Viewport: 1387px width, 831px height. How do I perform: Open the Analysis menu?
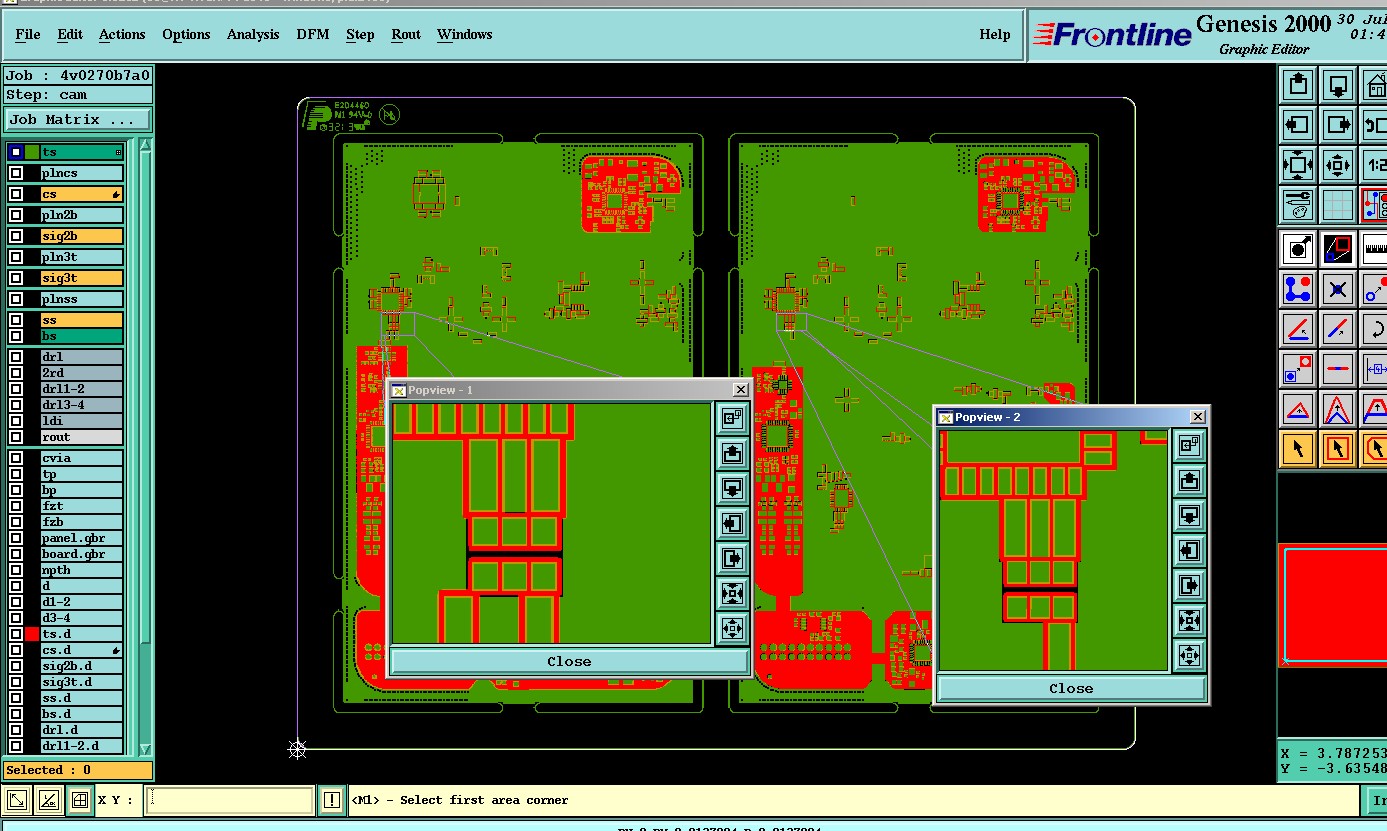(253, 34)
